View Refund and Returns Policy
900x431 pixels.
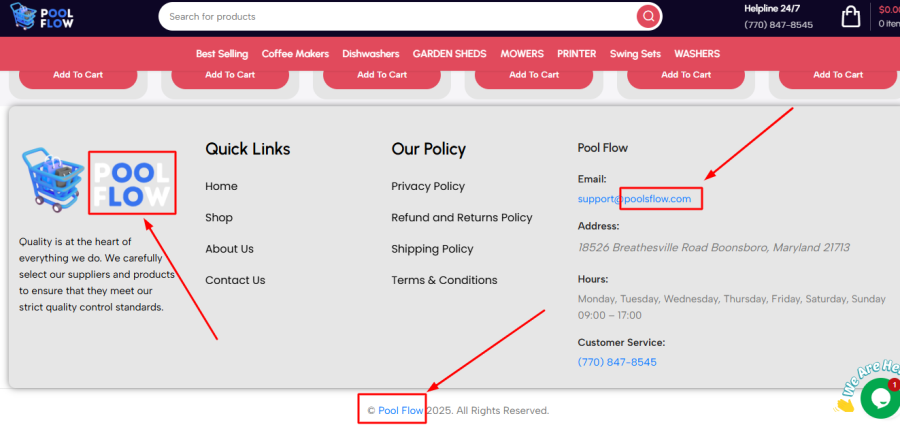(x=461, y=217)
